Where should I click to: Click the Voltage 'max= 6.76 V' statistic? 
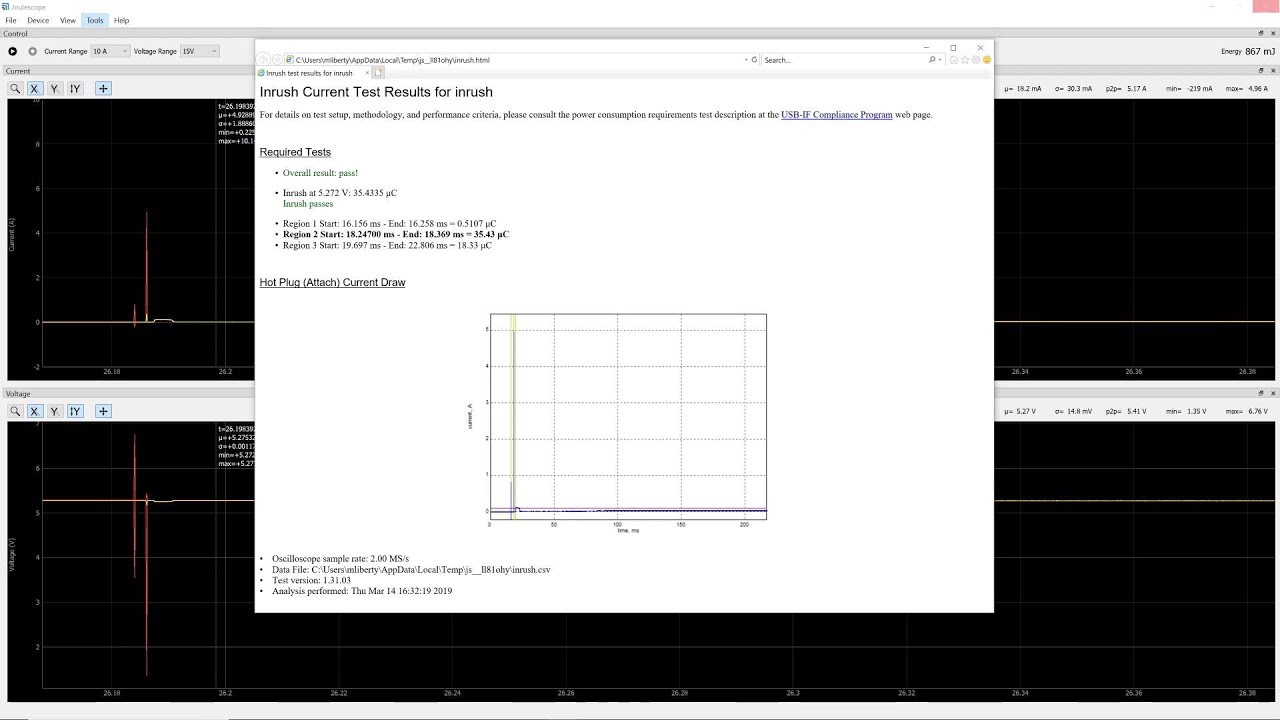coord(1245,411)
